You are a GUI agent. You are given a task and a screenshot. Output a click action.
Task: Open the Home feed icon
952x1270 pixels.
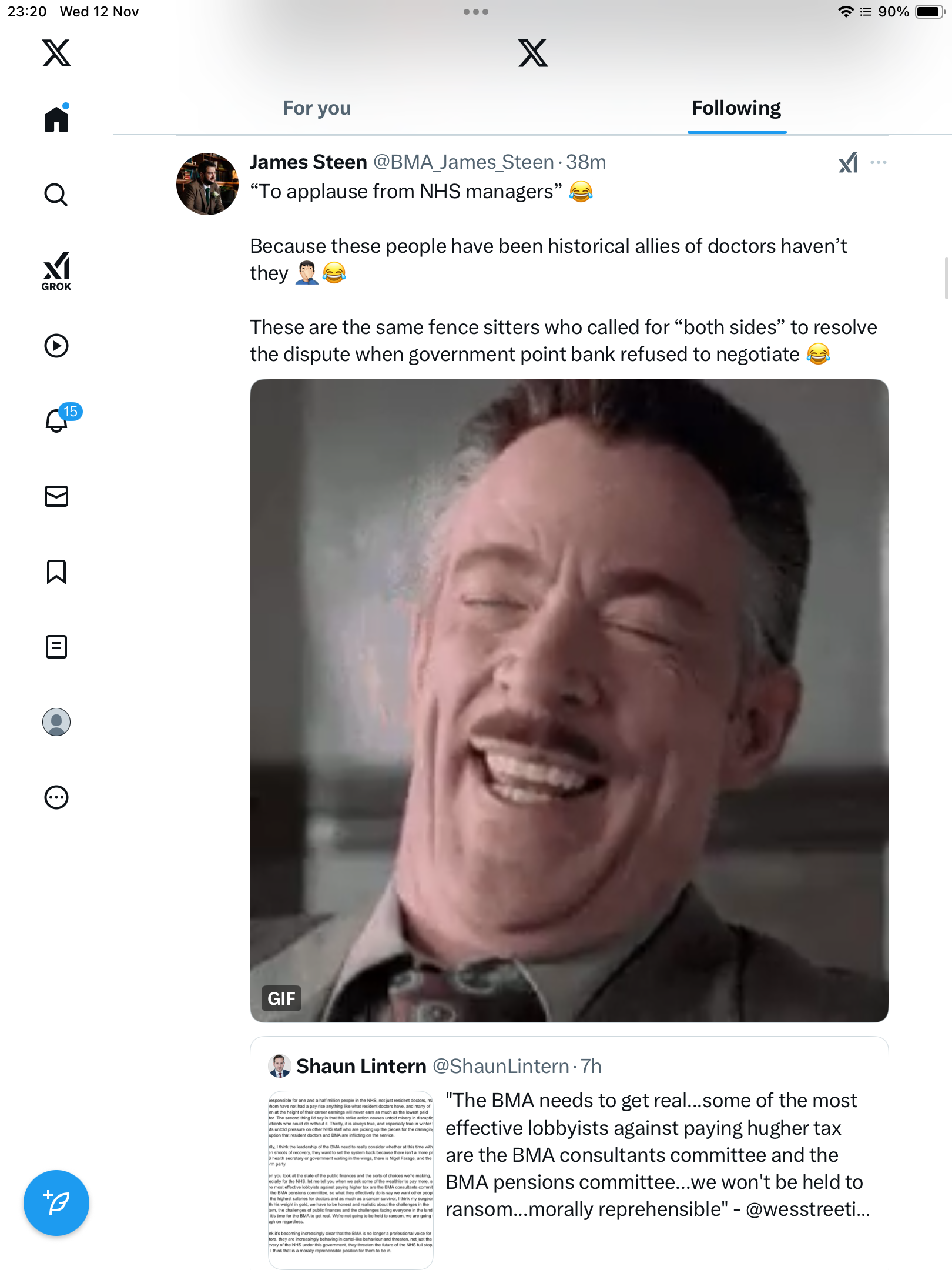click(56, 119)
